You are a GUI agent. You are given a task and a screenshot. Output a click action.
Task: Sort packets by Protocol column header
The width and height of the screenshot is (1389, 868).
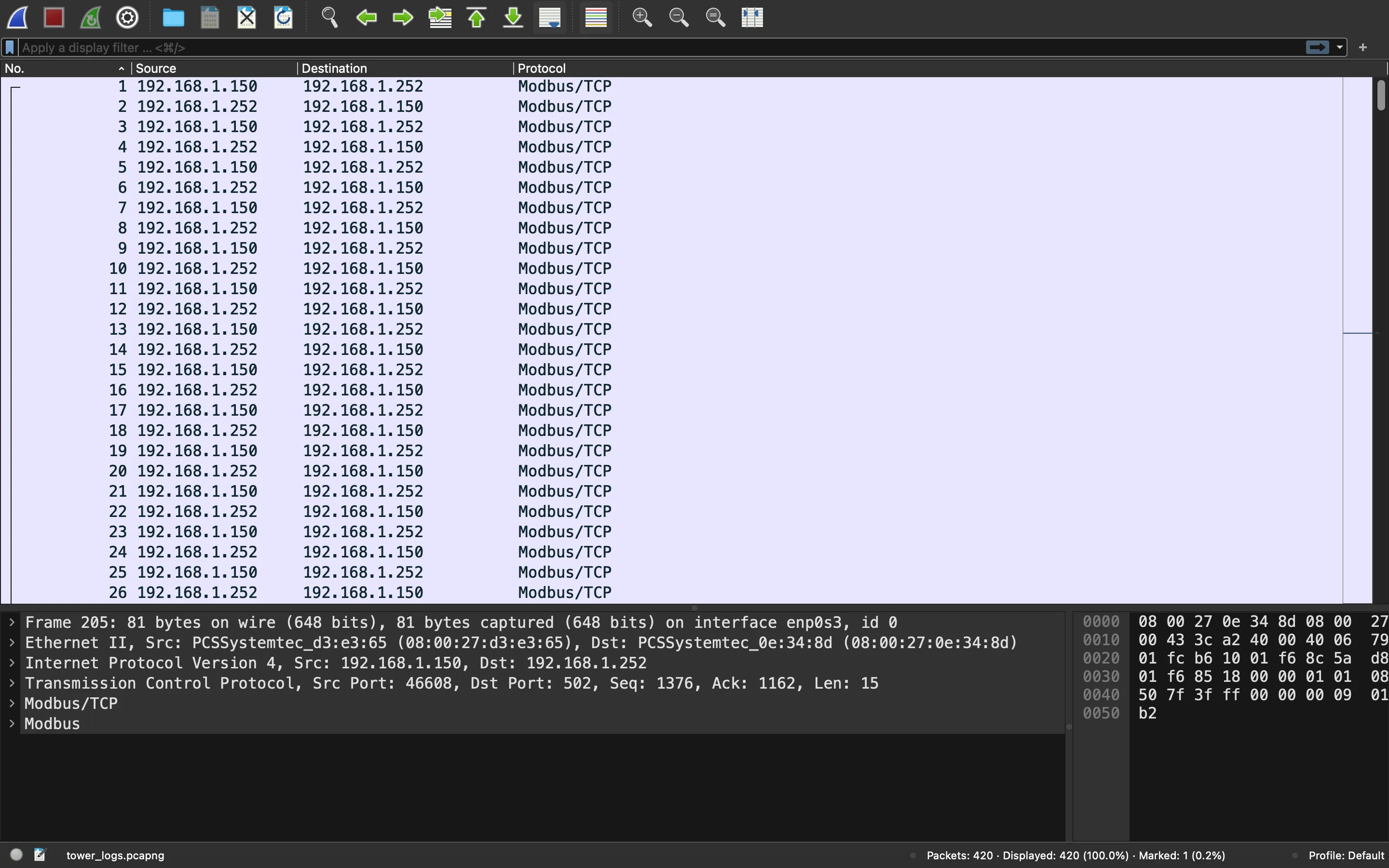pyautogui.click(x=950, y=68)
